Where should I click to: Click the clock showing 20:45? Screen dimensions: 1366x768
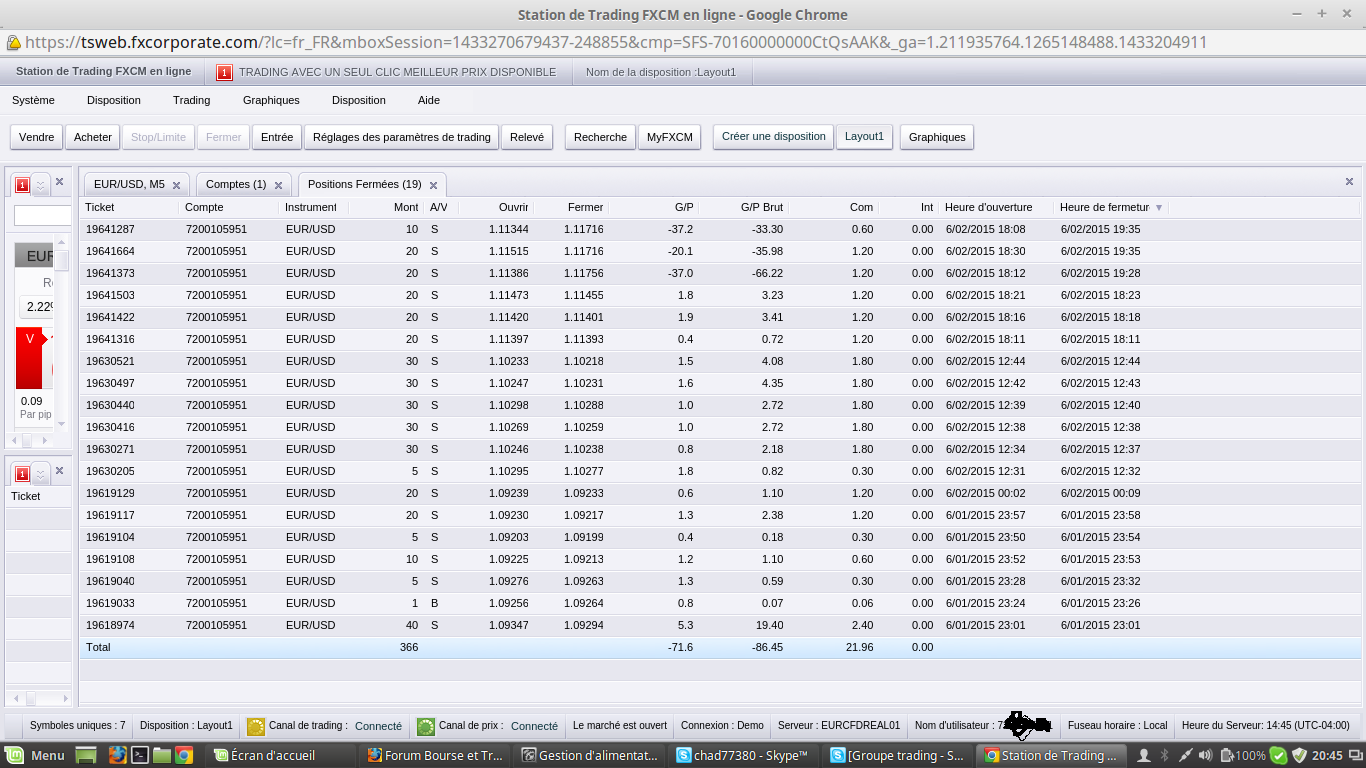tap(1328, 756)
